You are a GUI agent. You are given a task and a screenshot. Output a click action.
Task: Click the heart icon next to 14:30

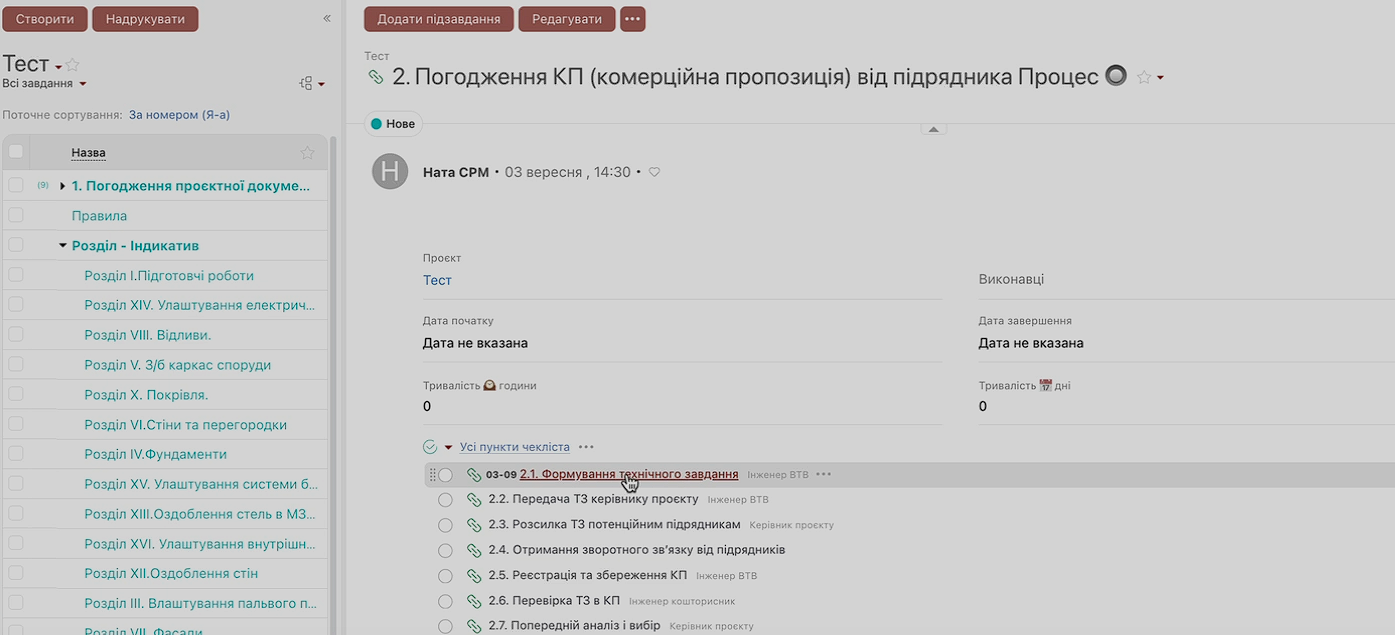click(x=655, y=172)
